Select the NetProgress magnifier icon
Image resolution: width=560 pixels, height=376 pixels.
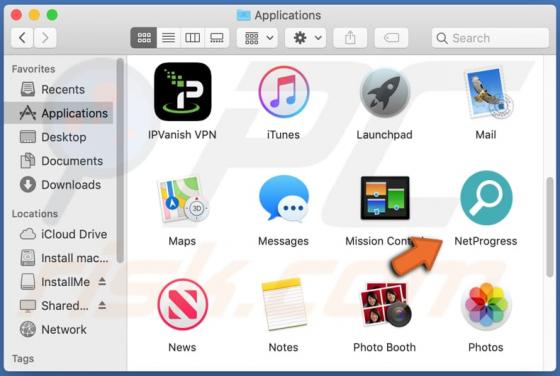(x=486, y=197)
